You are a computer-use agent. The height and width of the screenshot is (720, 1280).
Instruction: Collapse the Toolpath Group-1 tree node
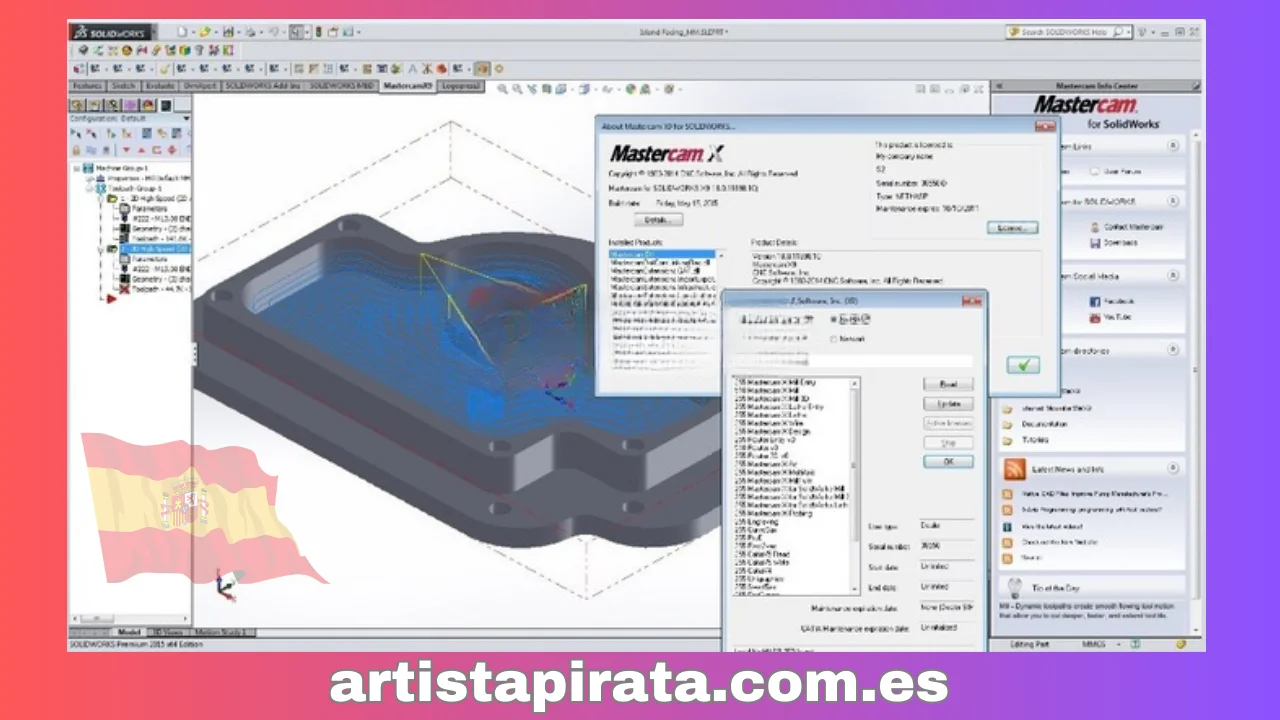point(90,188)
